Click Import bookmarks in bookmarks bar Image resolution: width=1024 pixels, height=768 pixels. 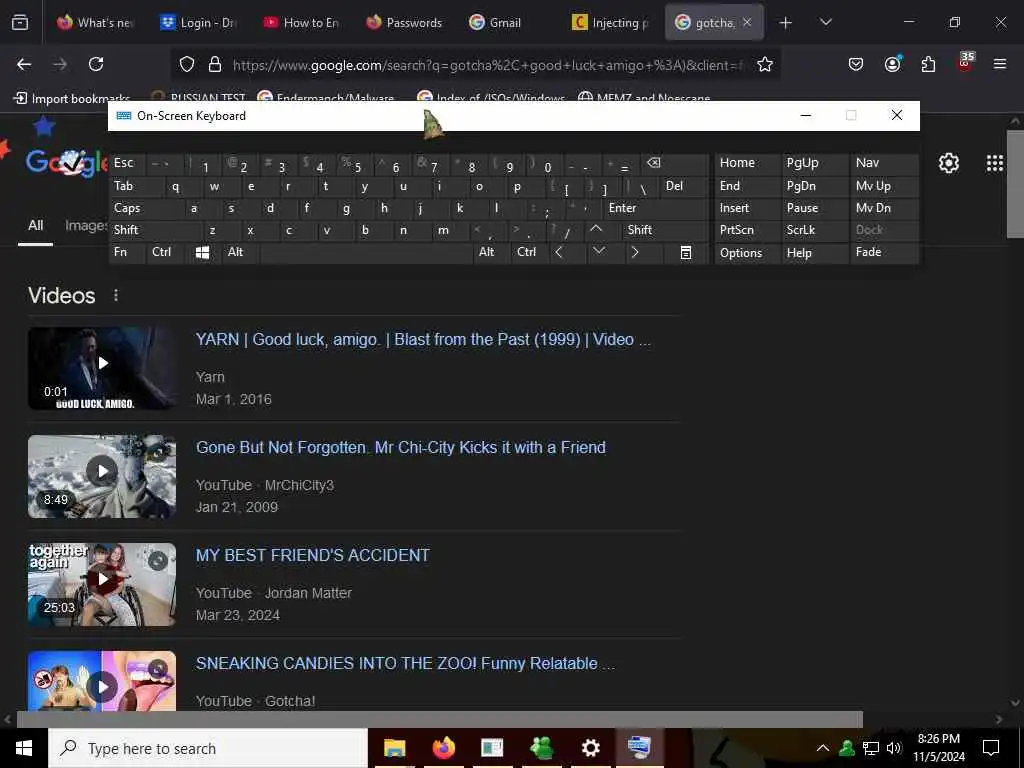click(x=72, y=99)
